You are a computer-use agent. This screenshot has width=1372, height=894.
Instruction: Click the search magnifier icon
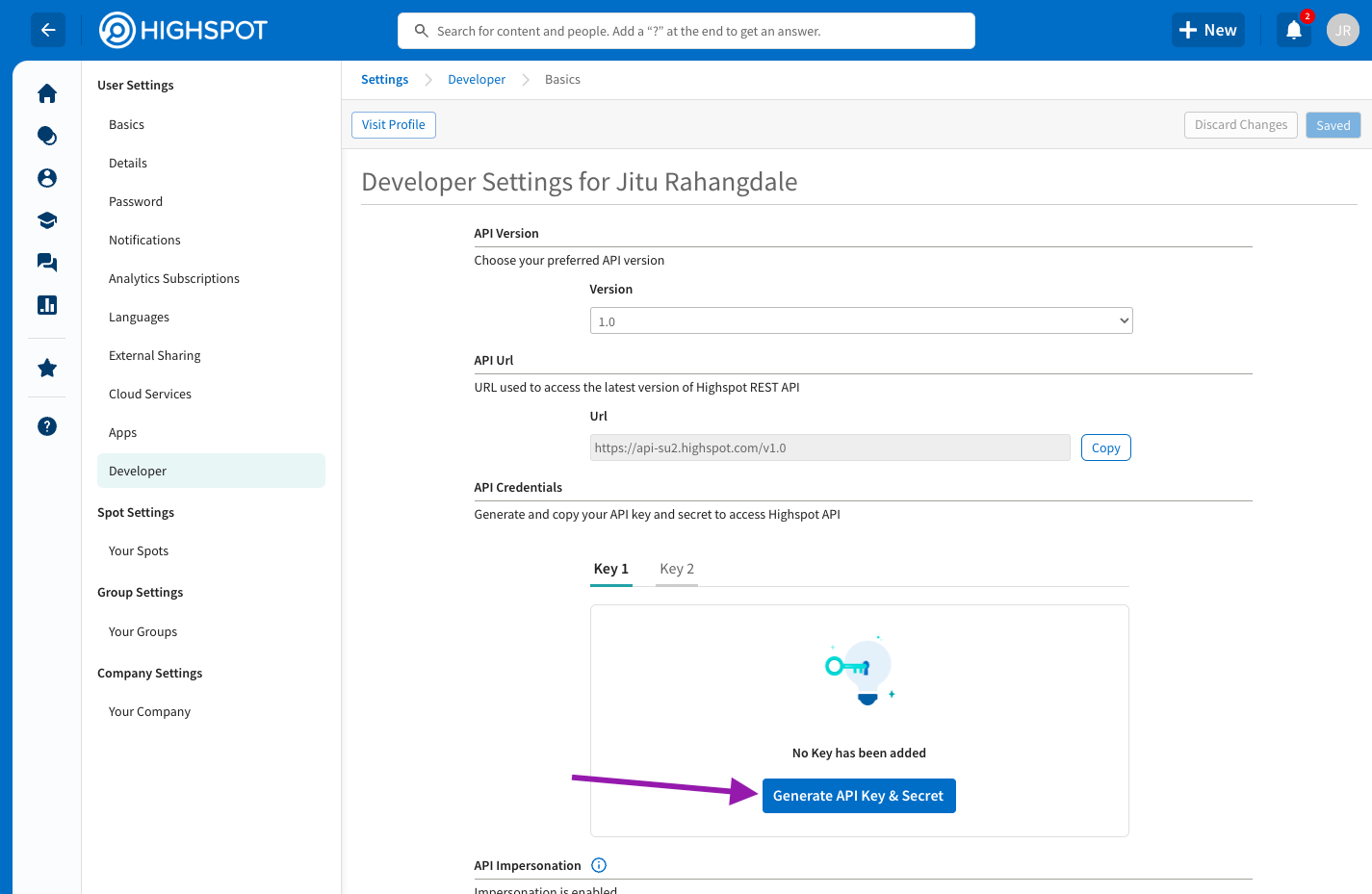click(421, 31)
